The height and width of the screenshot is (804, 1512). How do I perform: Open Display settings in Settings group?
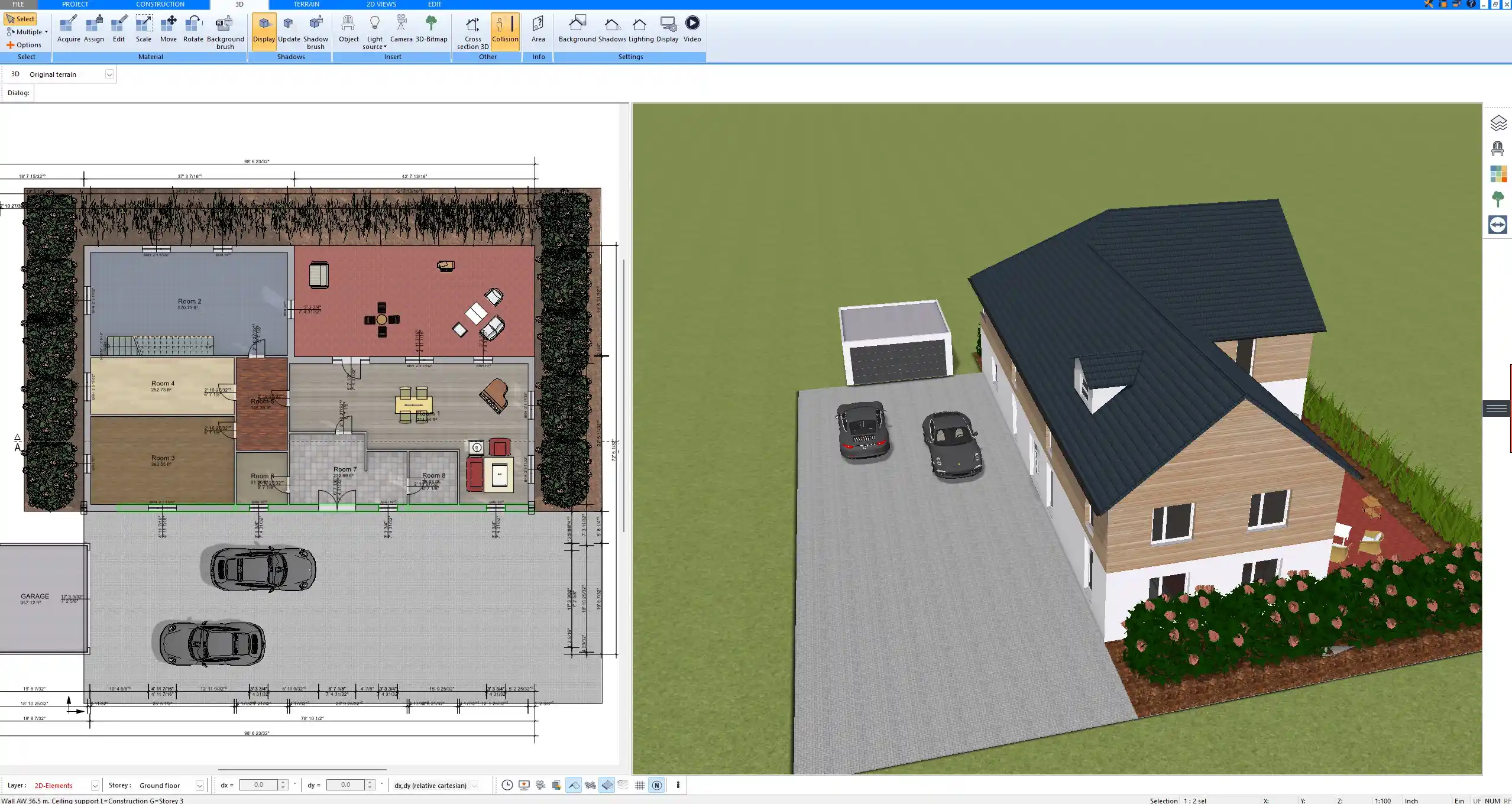pyautogui.click(x=668, y=29)
